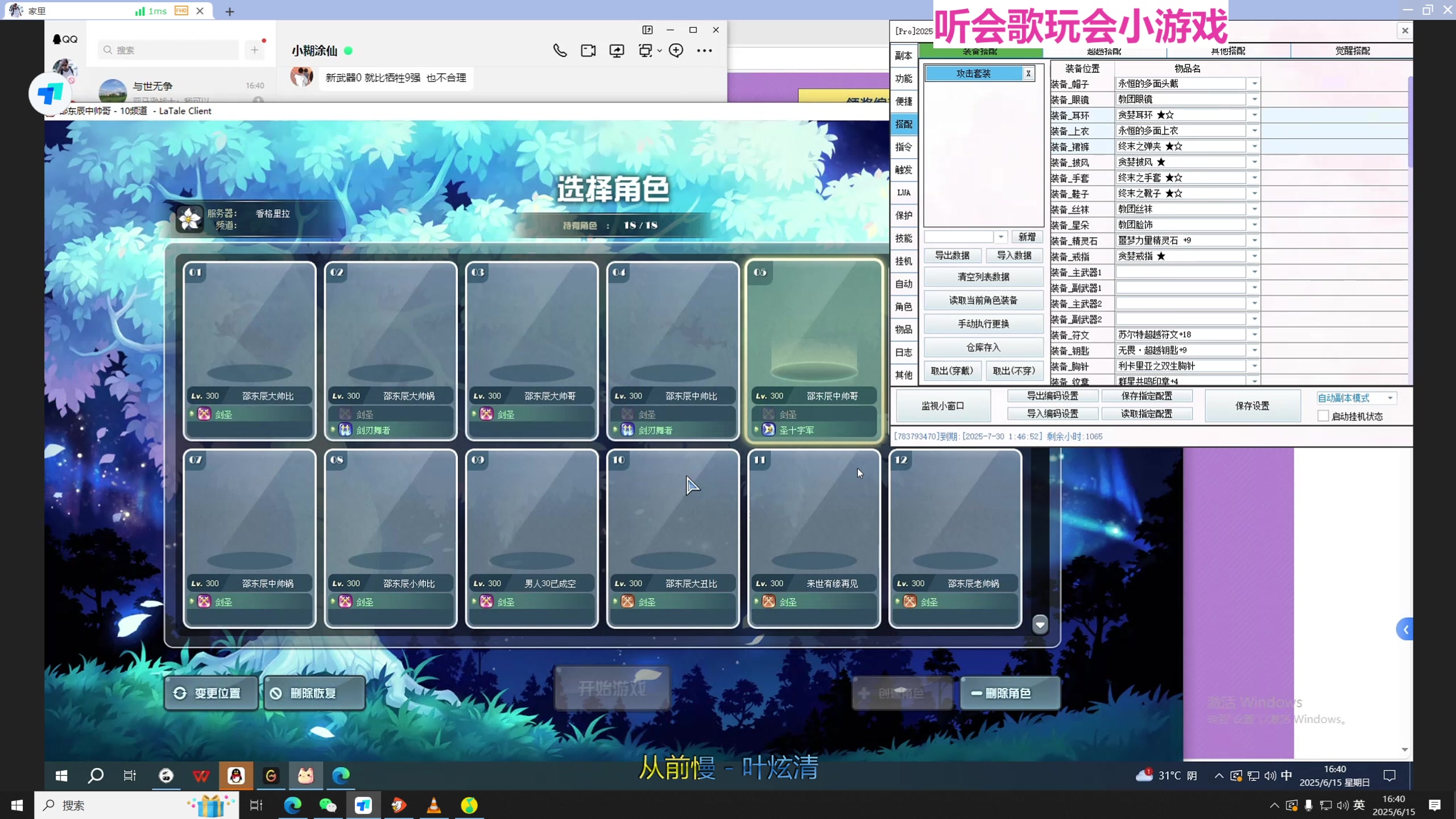Open the QQ pop-out window icon
The width and height of the screenshot is (1456, 819).
point(648,30)
